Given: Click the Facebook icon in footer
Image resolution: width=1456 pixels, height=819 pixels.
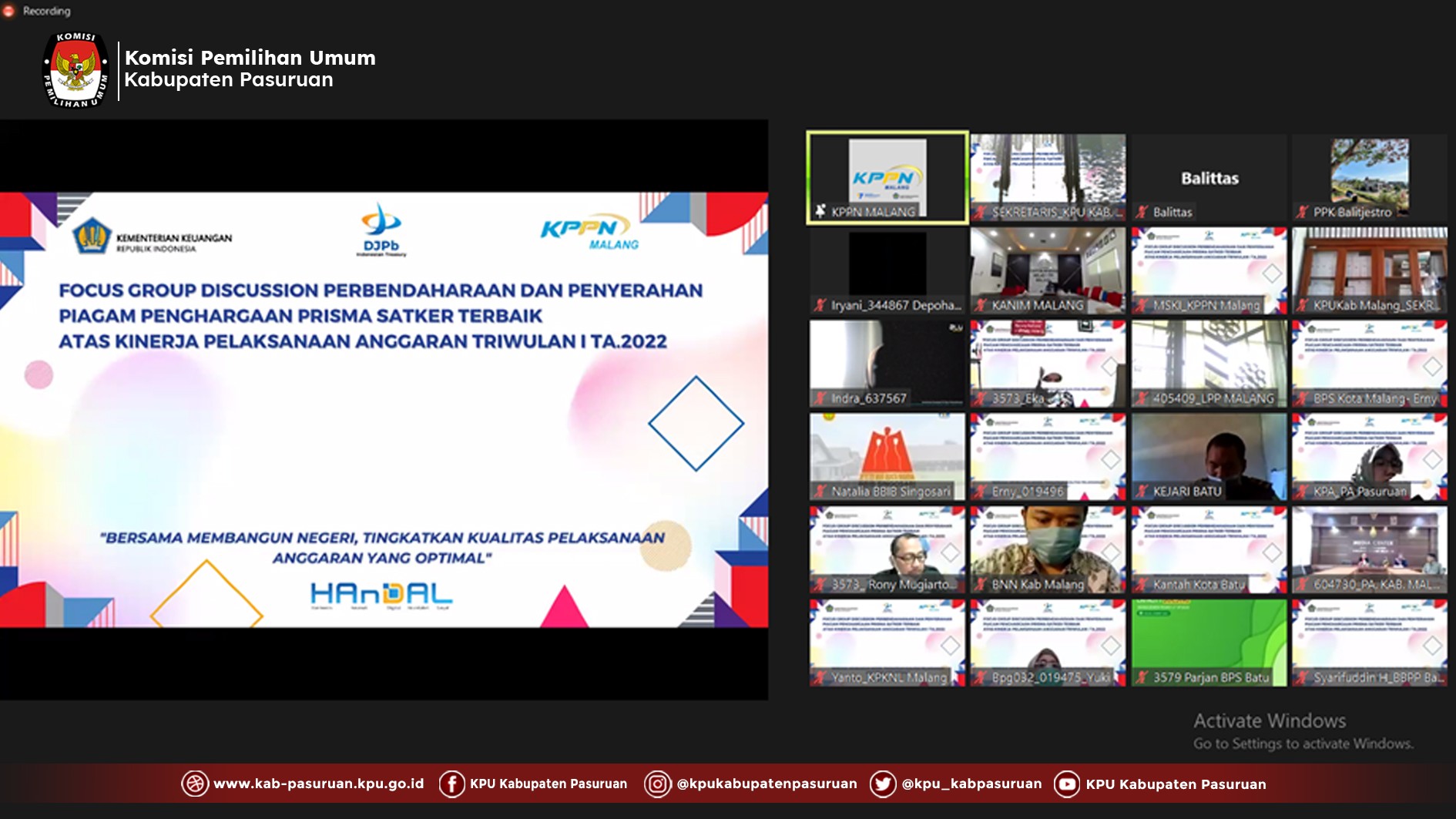Looking at the screenshot, I should (451, 784).
